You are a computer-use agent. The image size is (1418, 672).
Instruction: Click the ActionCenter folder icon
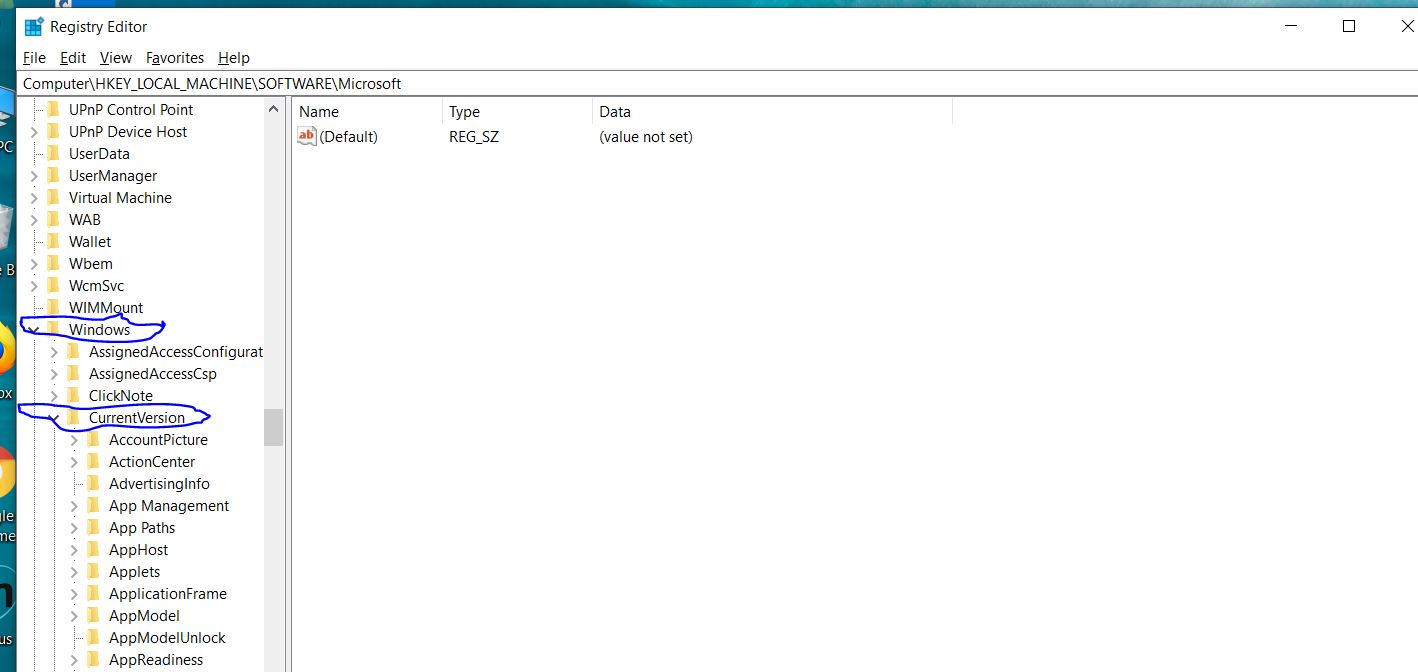pos(94,461)
